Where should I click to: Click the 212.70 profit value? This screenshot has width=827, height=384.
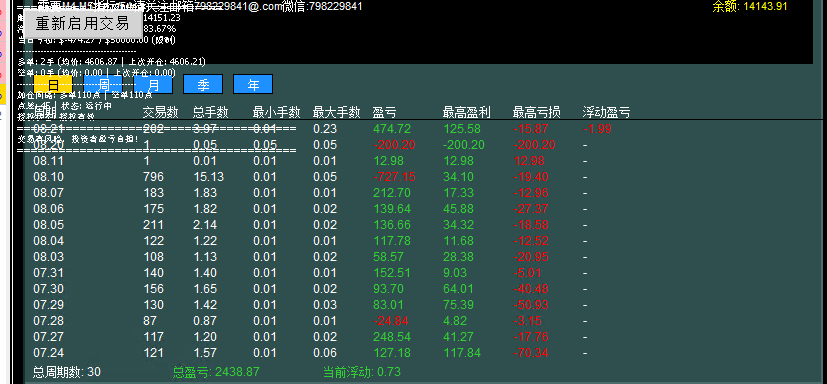[x=392, y=193]
